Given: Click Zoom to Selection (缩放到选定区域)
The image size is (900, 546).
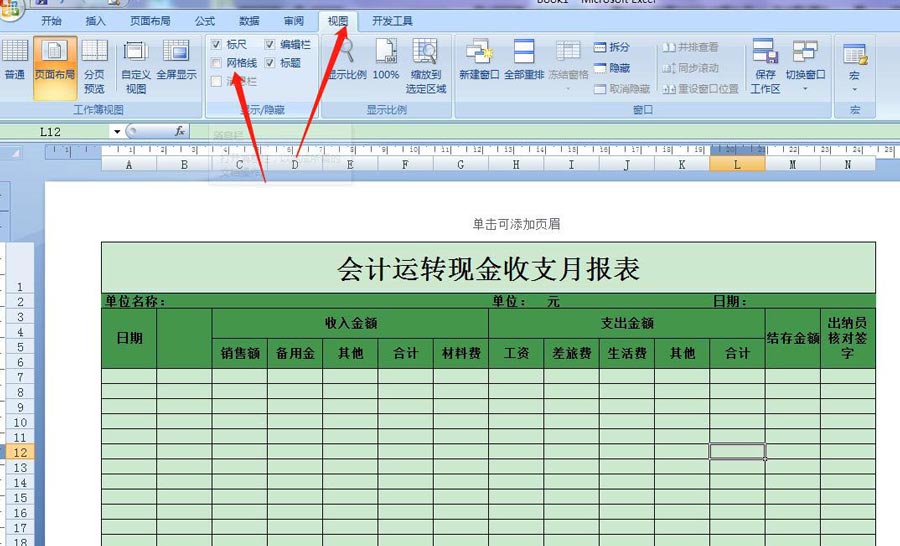Looking at the screenshot, I should 425,66.
